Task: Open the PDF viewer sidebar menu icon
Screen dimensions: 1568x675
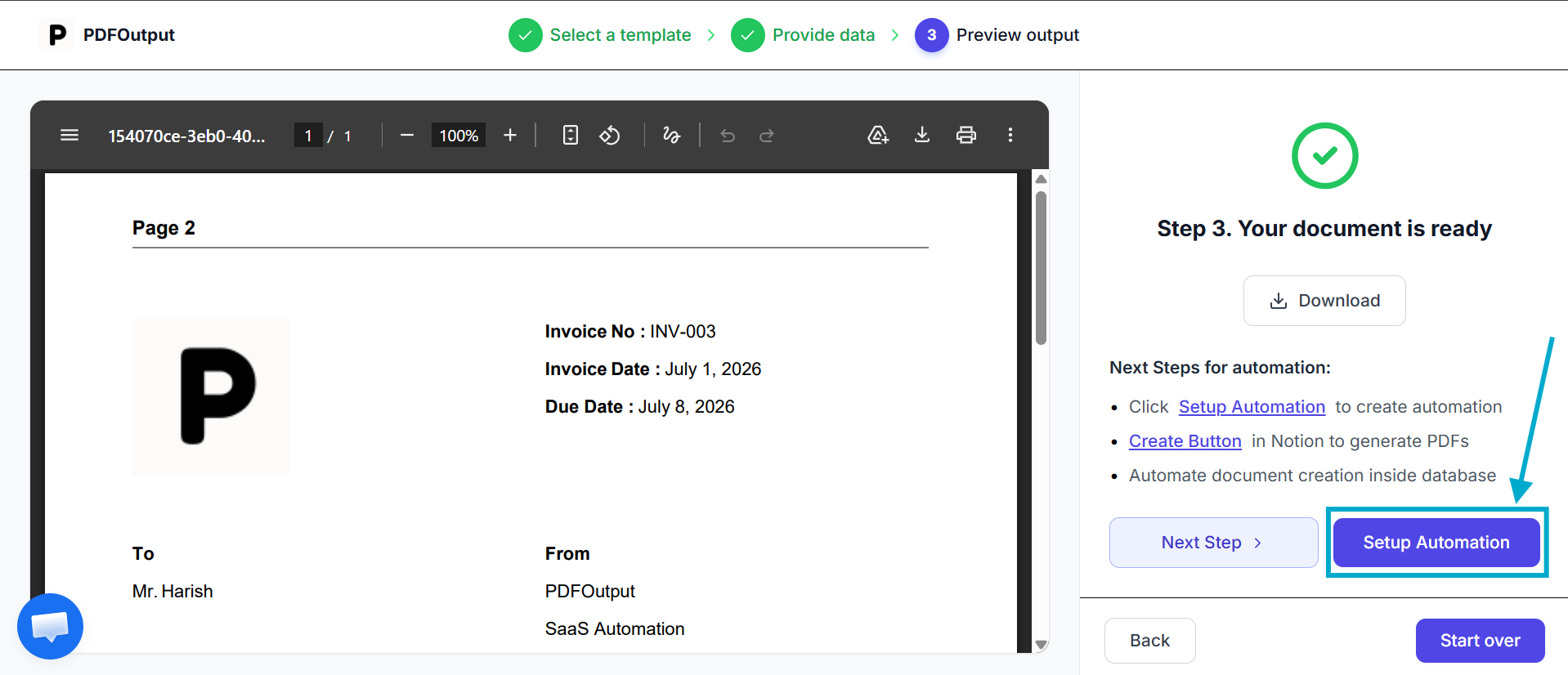Action: click(x=69, y=135)
